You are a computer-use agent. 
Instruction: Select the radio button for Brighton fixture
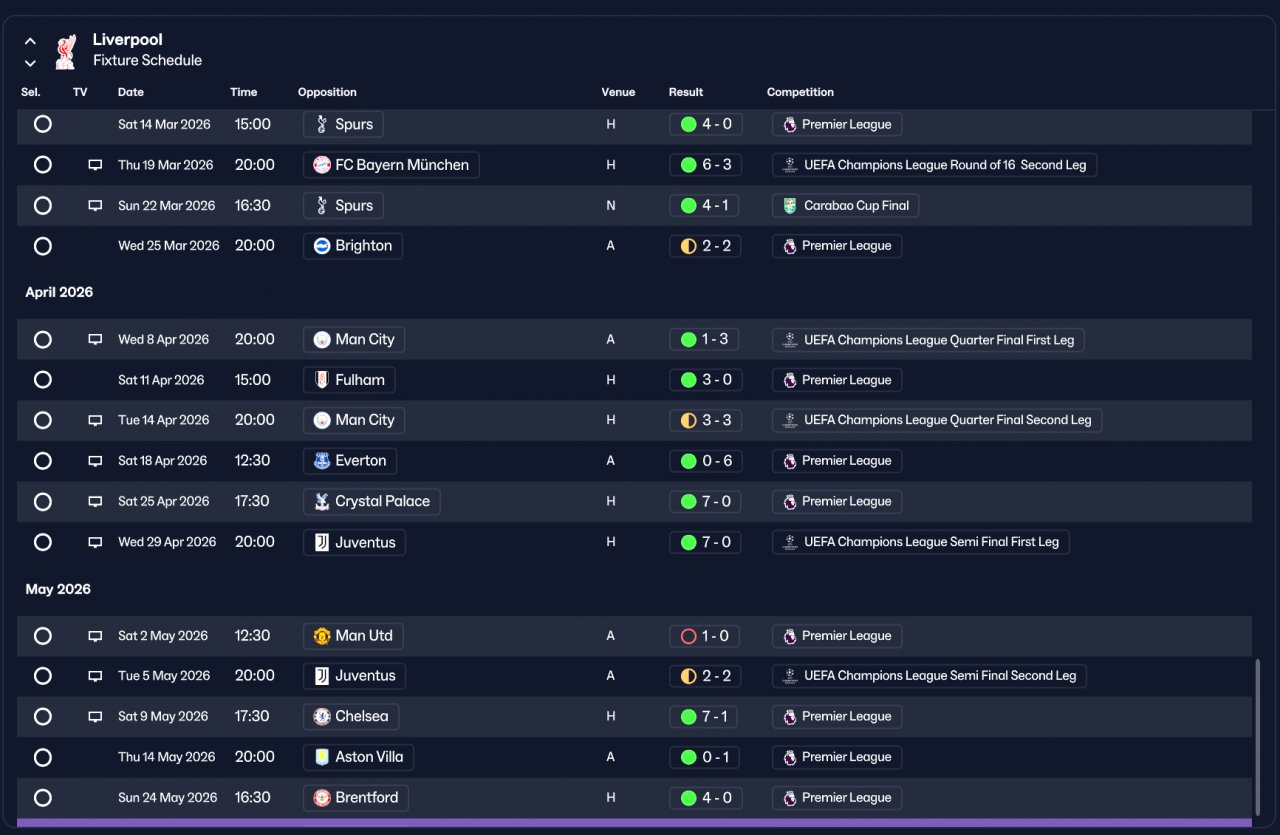click(x=42, y=246)
